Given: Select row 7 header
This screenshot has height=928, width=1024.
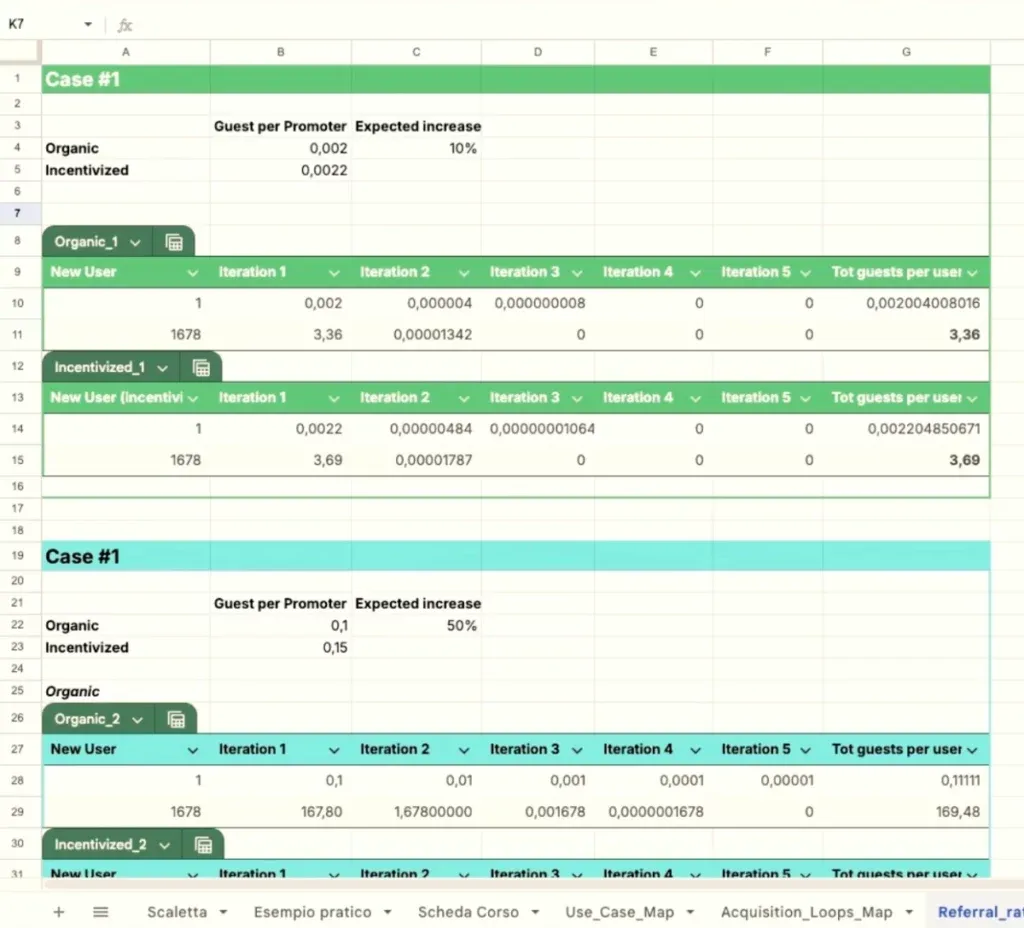Looking at the screenshot, I should pos(18,213).
